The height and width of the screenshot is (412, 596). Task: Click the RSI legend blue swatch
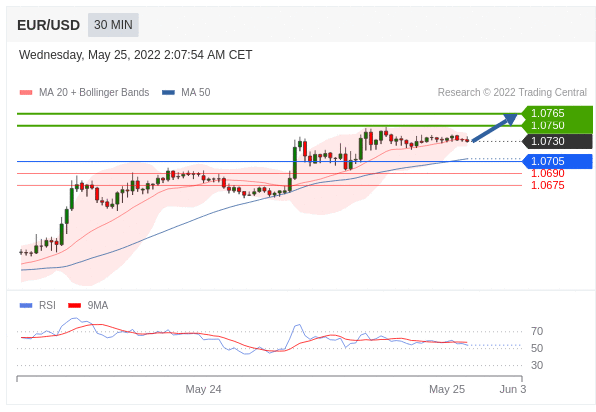click(26, 305)
